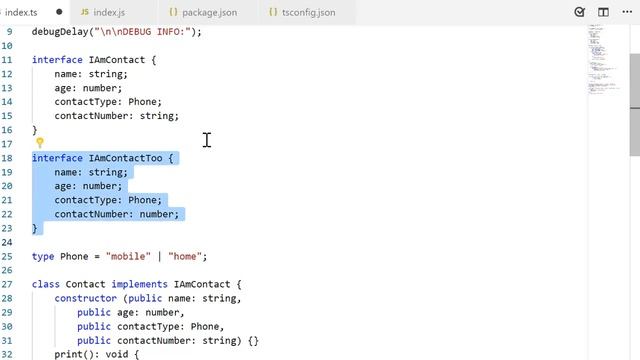Click line number 27 in the gutter

point(7,284)
